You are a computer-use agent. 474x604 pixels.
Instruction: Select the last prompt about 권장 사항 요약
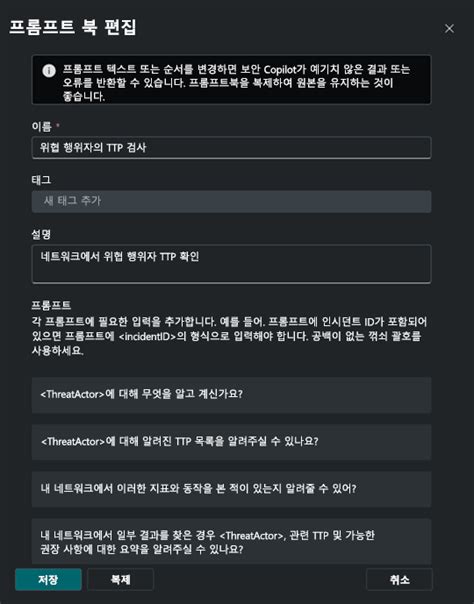click(x=231, y=542)
